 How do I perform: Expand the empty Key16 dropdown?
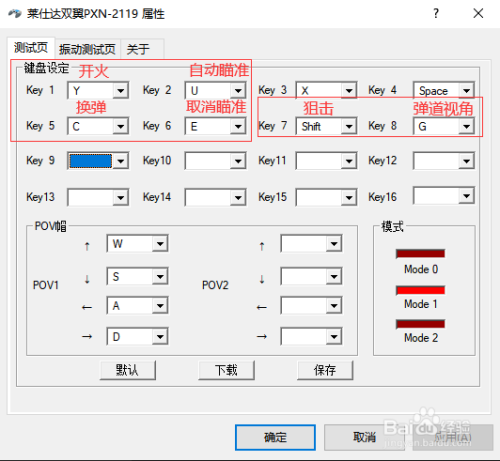444,196
